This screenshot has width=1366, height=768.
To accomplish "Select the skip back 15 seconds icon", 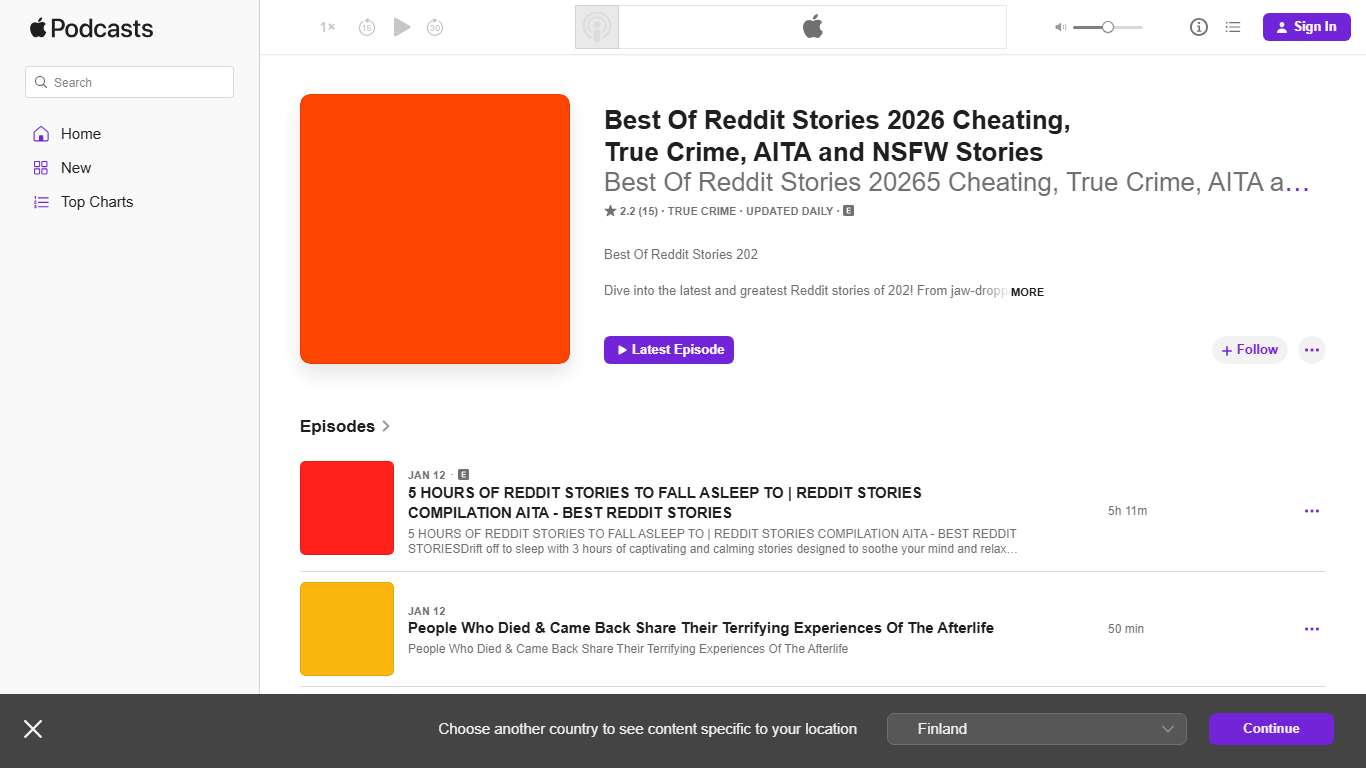I will [367, 27].
